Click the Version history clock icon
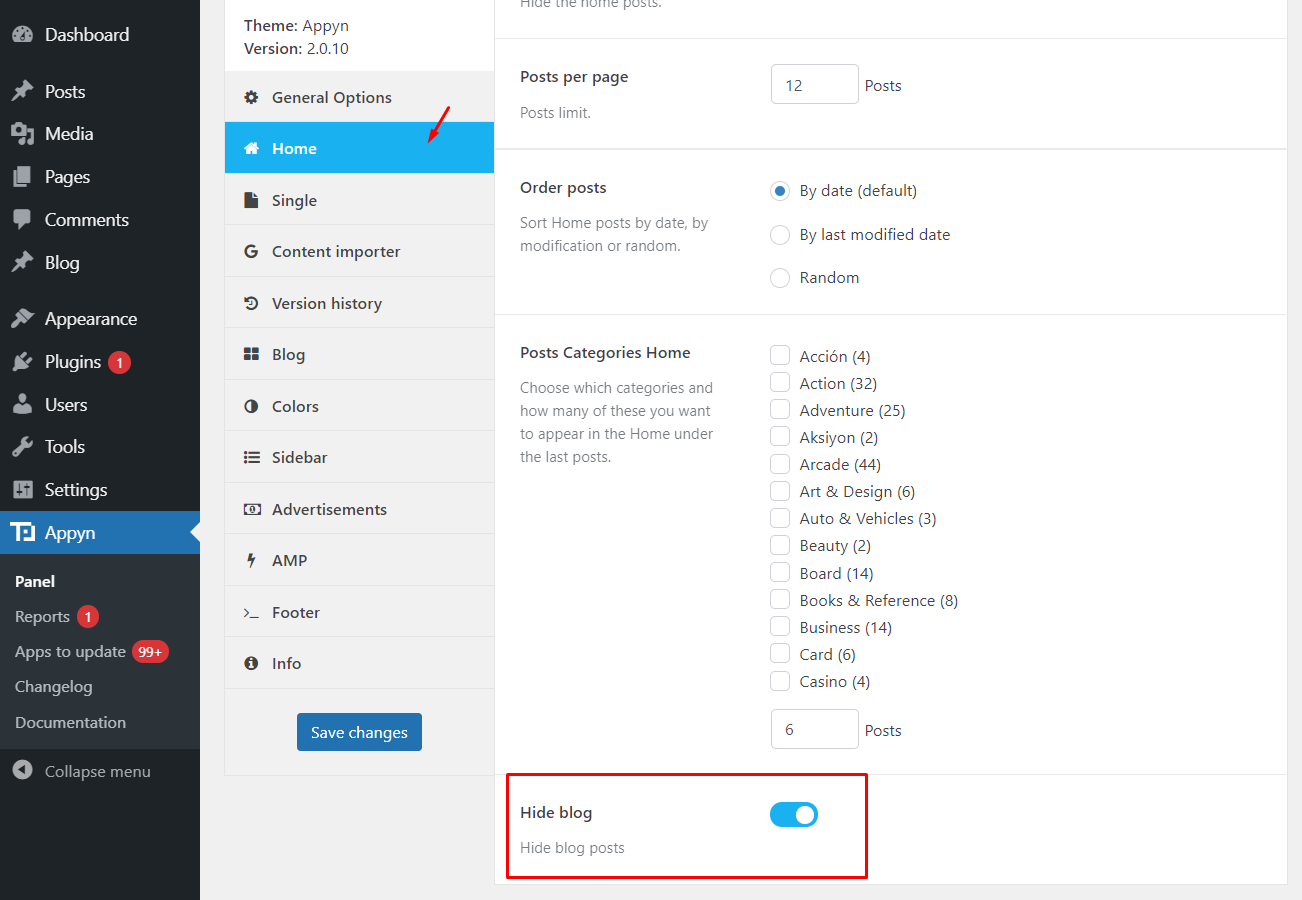 [252, 304]
